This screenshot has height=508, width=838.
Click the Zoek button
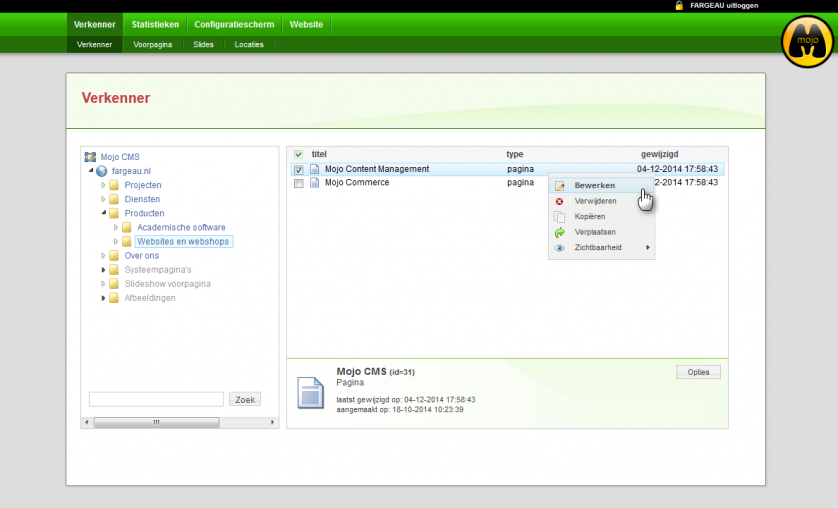point(245,400)
